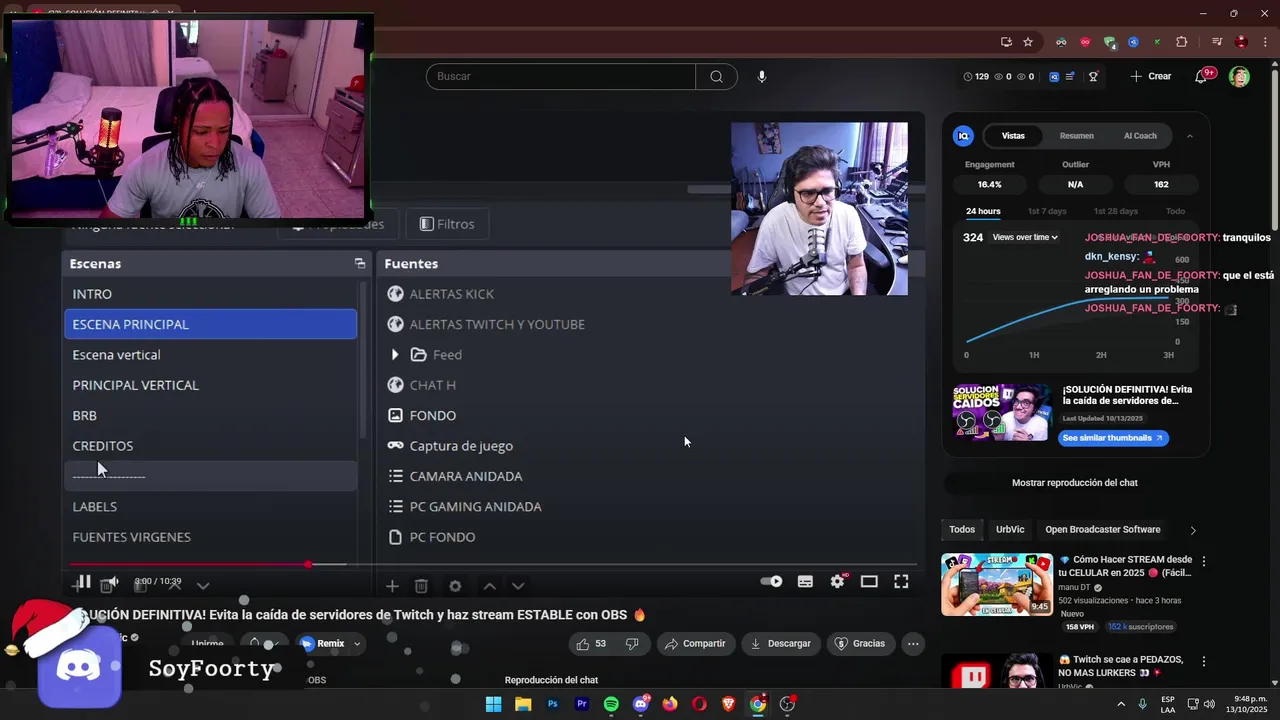Open ¡SOLUCIÓN DEFINITIVA! thumbnail in vidIQ
1280x720 pixels.
1001,412
